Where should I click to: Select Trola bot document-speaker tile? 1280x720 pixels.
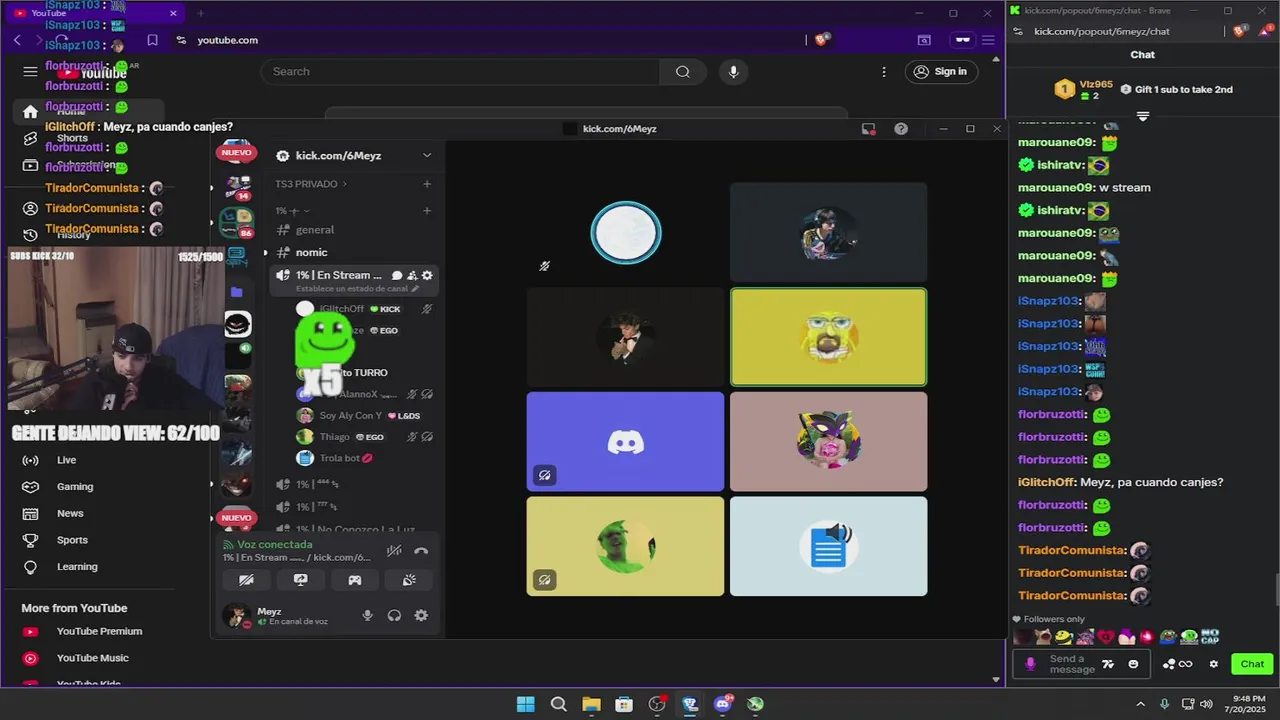point(828,547)
